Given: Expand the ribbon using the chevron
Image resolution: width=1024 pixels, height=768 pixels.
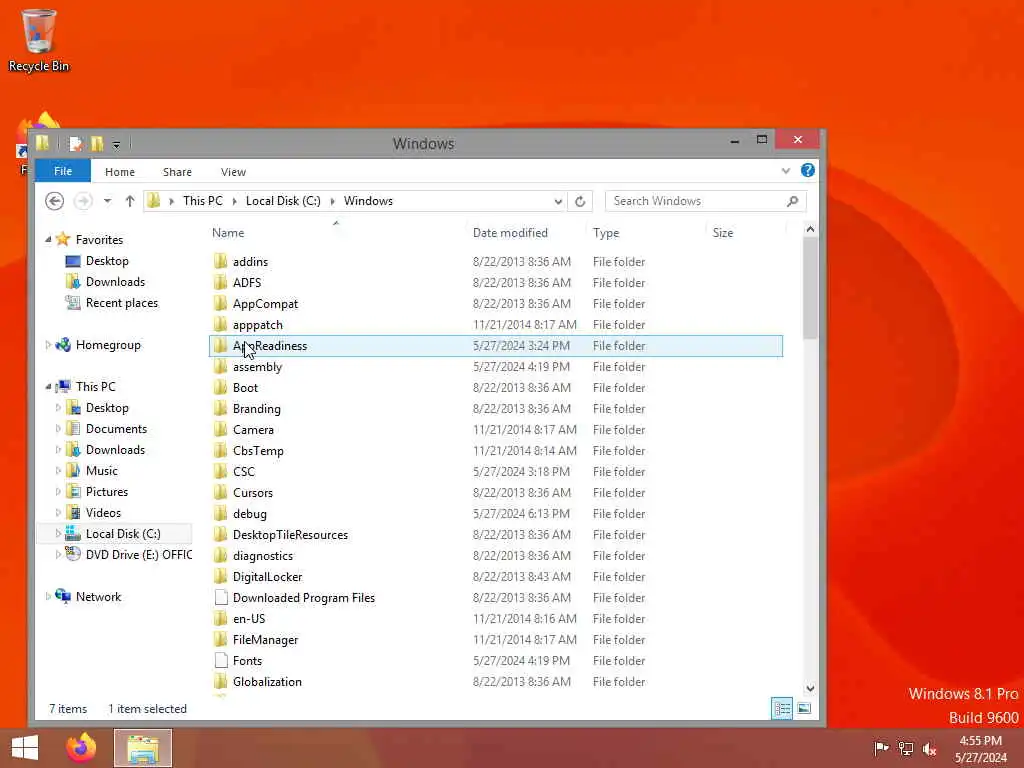Looking at the screenshot, I should click(x=786, y=171).
